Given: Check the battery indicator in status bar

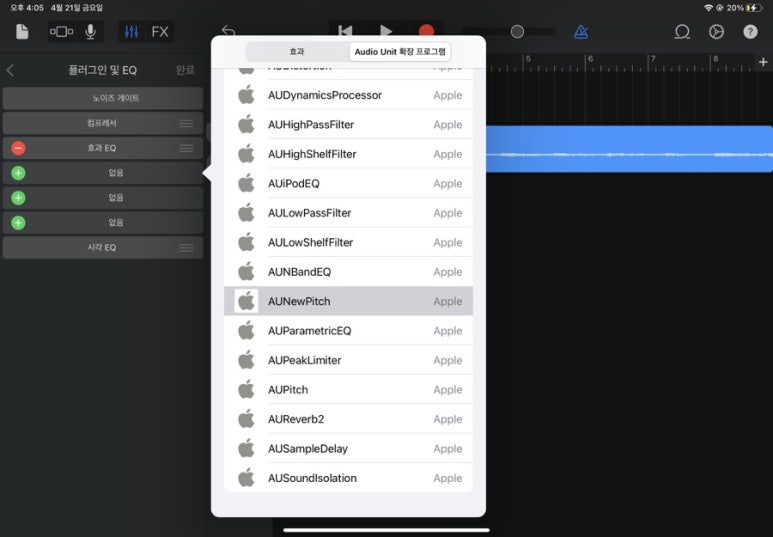Looking at the screenshot, I should (755, 8).
